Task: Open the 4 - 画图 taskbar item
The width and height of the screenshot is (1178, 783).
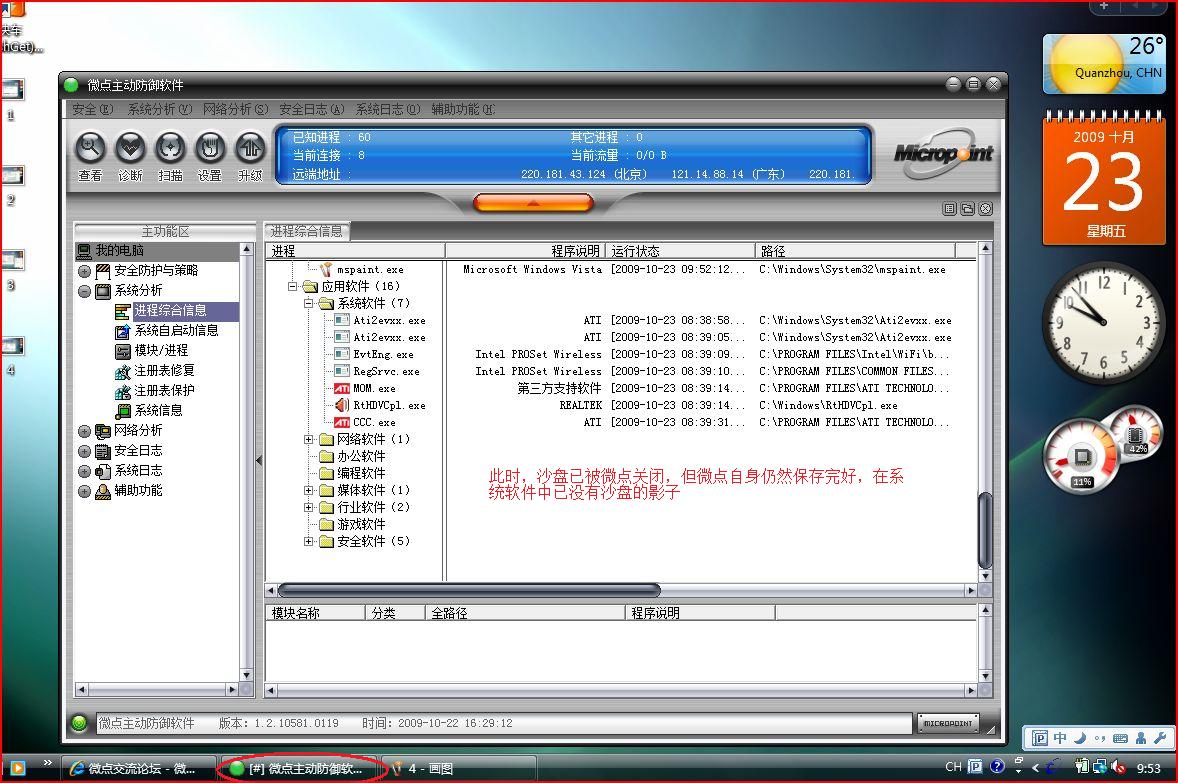Action: (x=459, y=769)
